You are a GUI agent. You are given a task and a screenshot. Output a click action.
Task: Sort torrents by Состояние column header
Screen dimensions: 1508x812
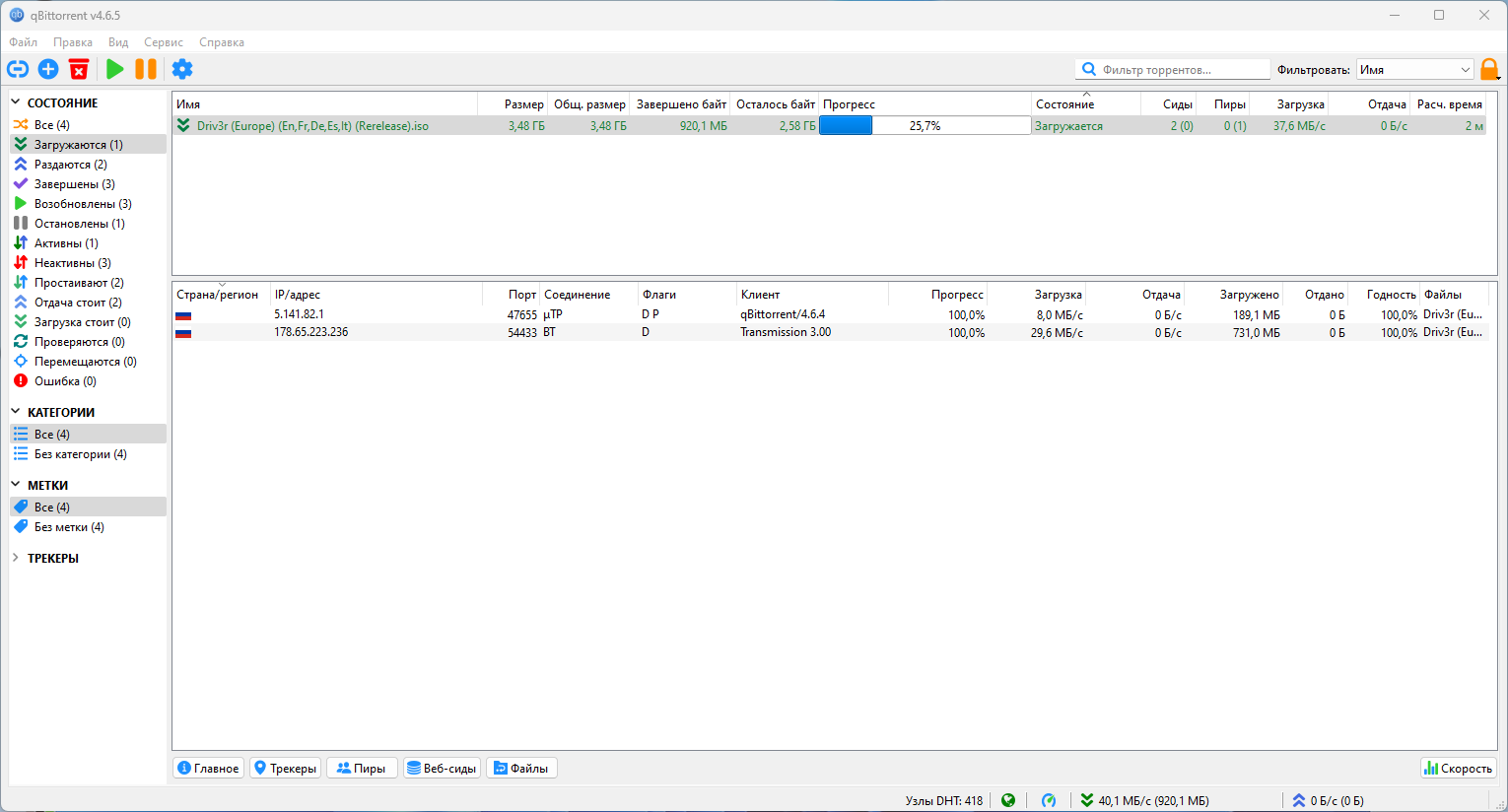coord(1086,104)
